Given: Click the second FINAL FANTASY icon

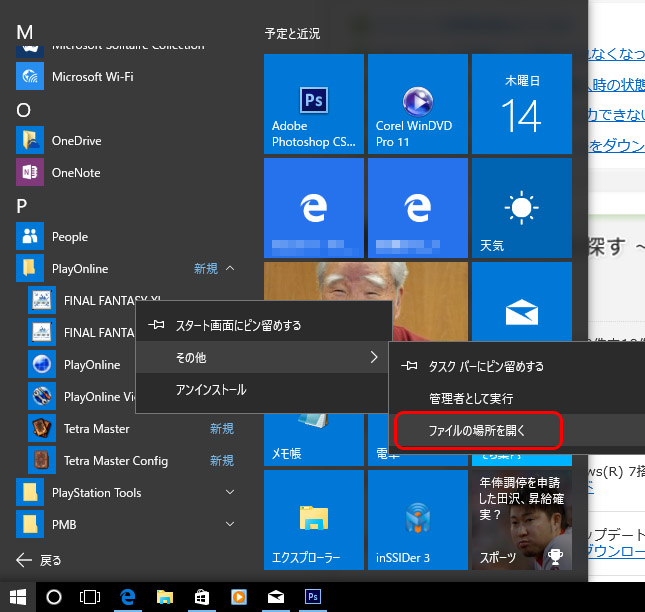Looking at the screenshot, I should tap(42, 332).
